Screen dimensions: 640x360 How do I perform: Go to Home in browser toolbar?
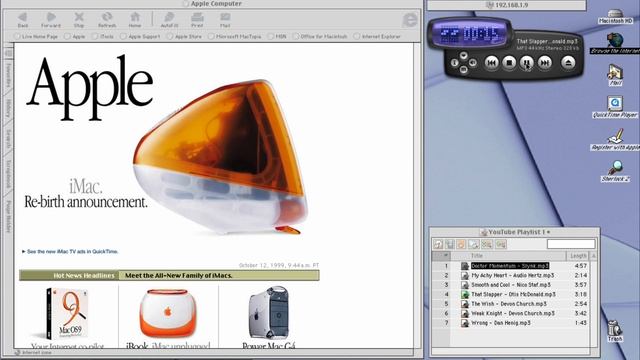(x=135, y=20)
